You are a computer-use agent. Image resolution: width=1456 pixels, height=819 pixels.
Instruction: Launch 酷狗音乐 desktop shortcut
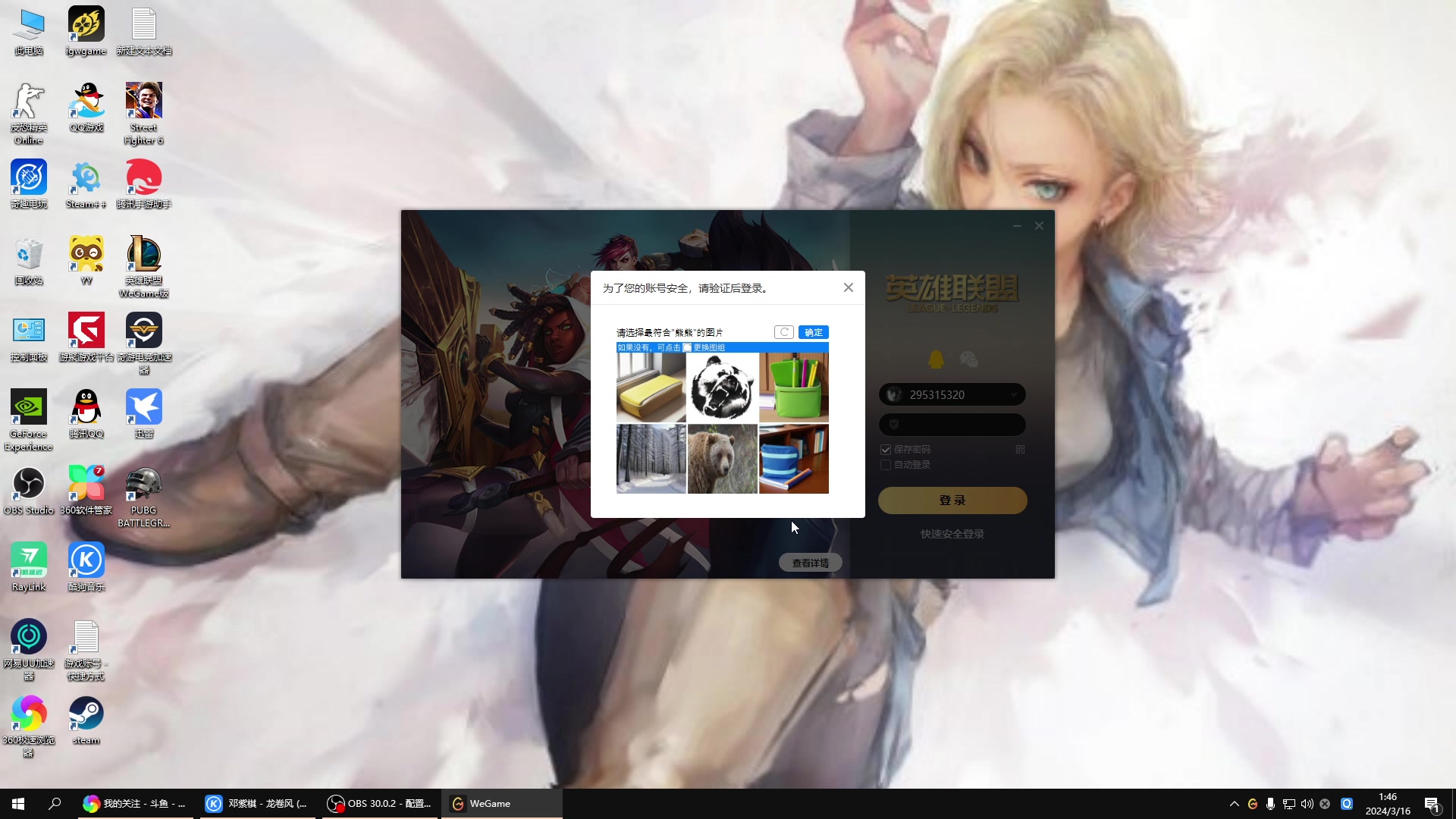click(x=86, y=568)
